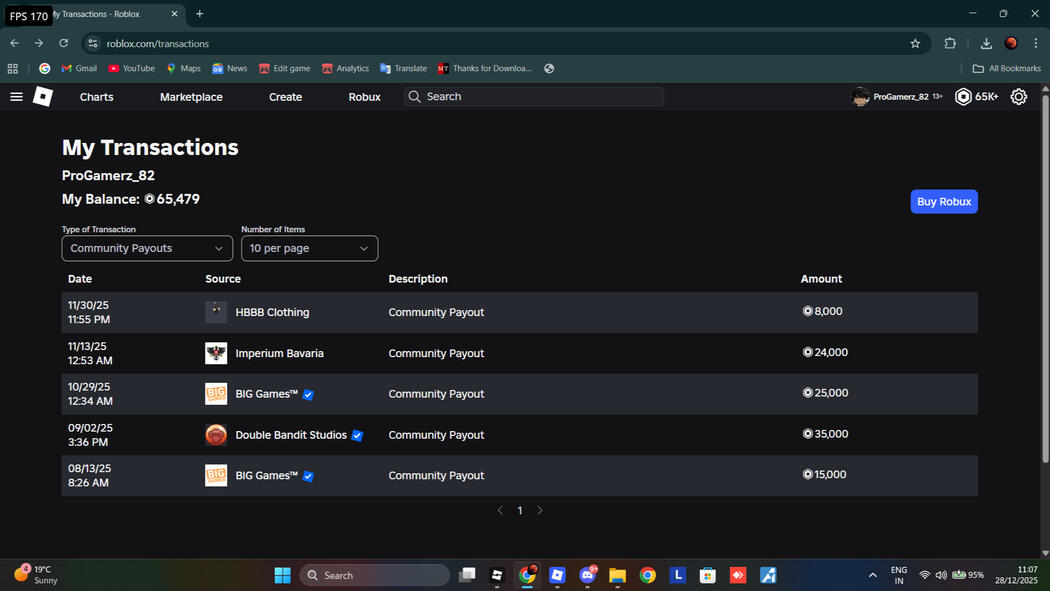Click the HBBB Clothing group thumbnail
1050x591 pixels.
coord(216,312)
